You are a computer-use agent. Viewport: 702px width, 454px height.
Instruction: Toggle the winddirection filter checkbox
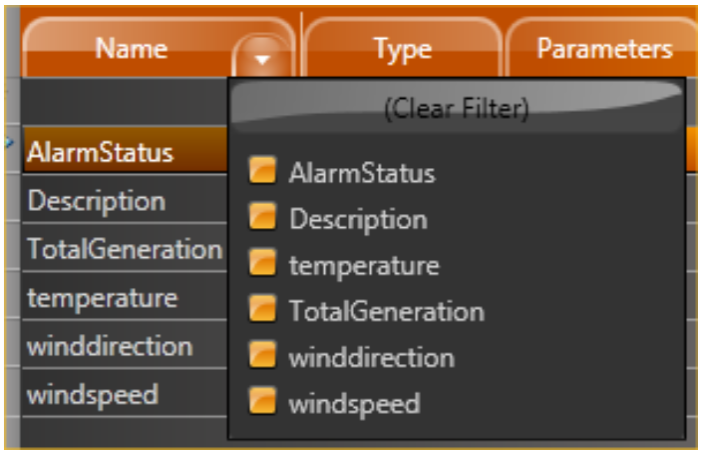pos(262,357)
